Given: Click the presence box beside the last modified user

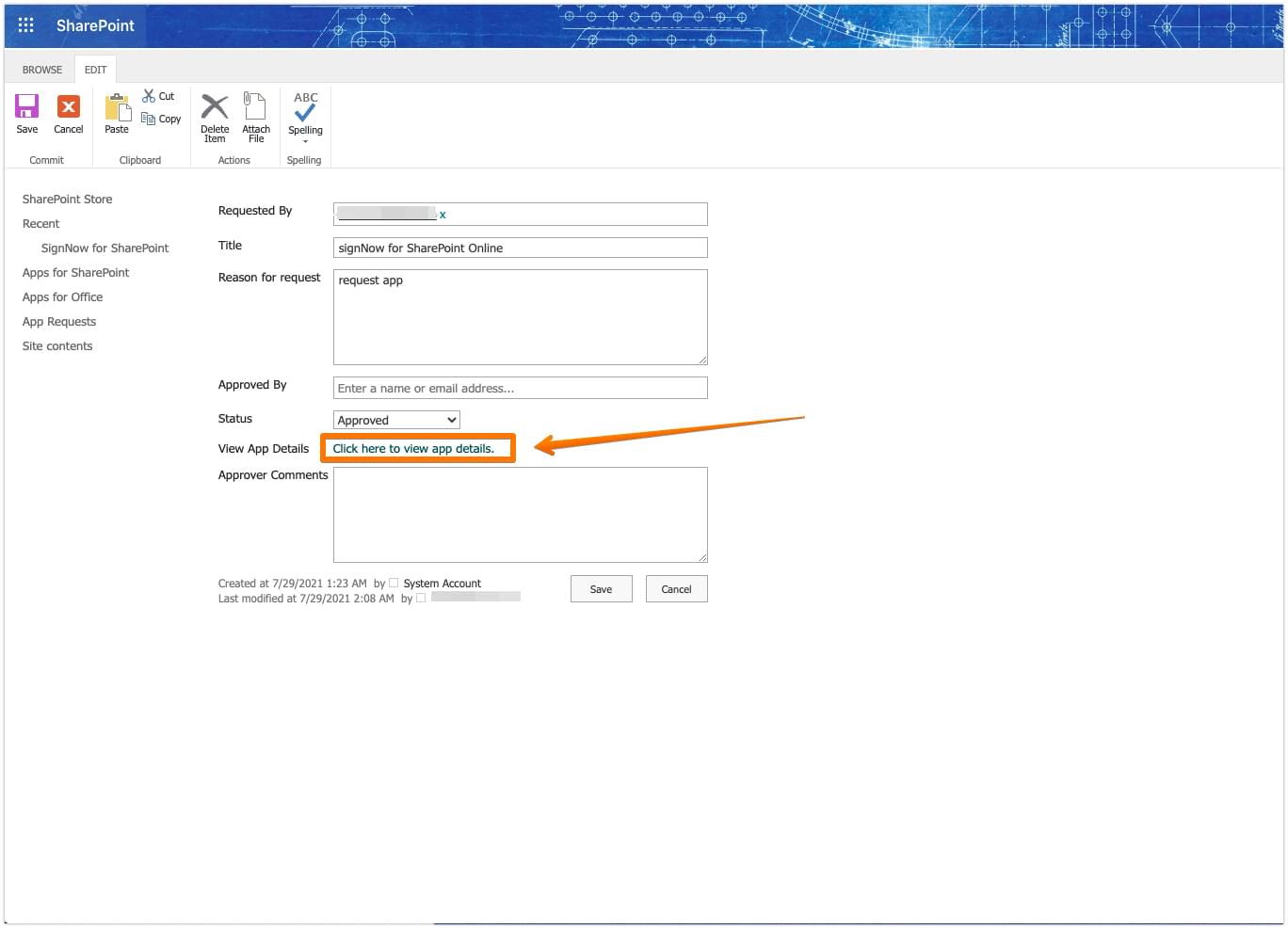Looking at the screenshot, I should point(421,598).
